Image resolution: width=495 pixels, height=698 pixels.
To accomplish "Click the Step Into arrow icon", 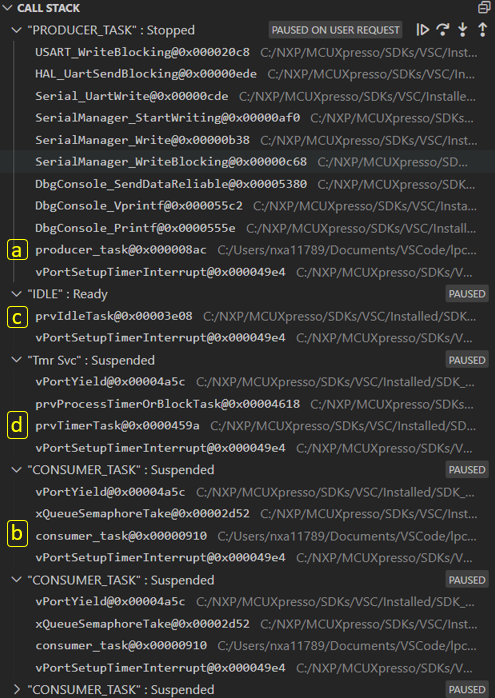I will (463, 30).
